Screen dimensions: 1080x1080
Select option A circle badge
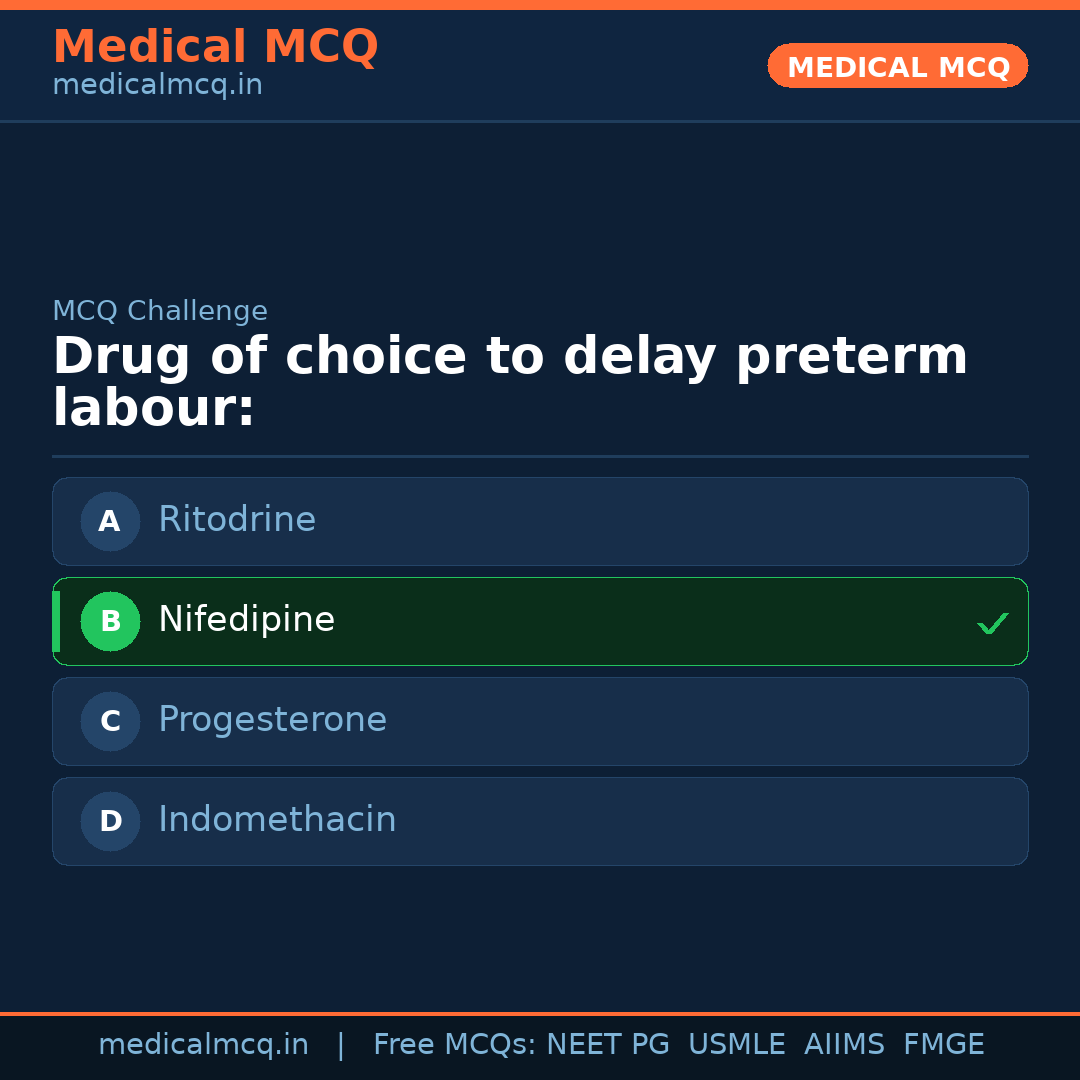point(110,521)
